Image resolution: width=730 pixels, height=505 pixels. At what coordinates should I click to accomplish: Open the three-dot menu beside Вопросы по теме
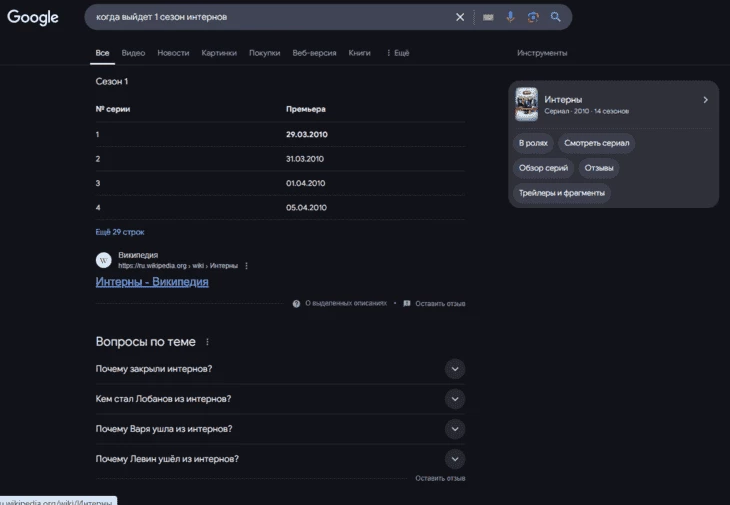(x=207, y=342)
